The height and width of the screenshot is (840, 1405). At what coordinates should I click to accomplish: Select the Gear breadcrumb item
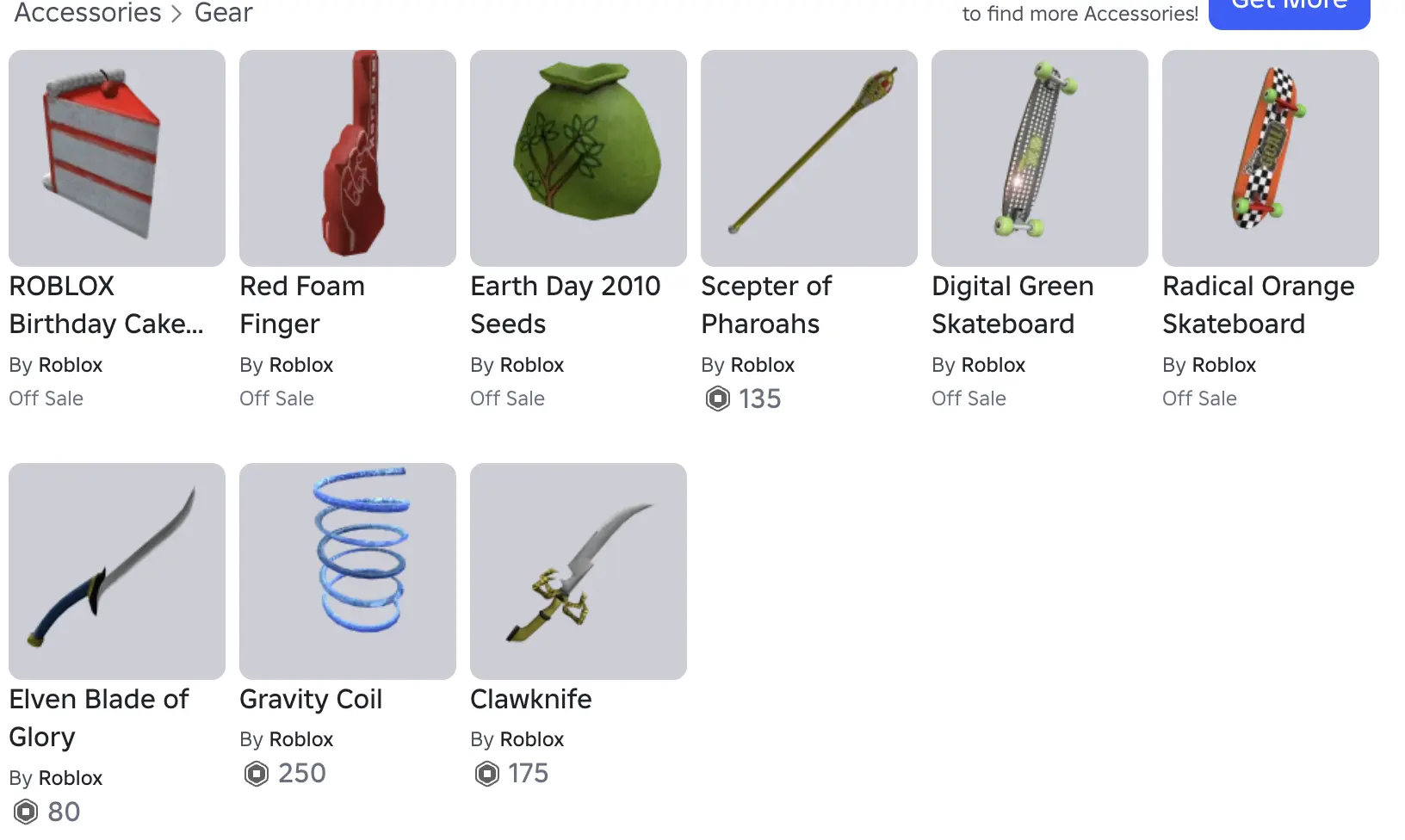[223, 13]
